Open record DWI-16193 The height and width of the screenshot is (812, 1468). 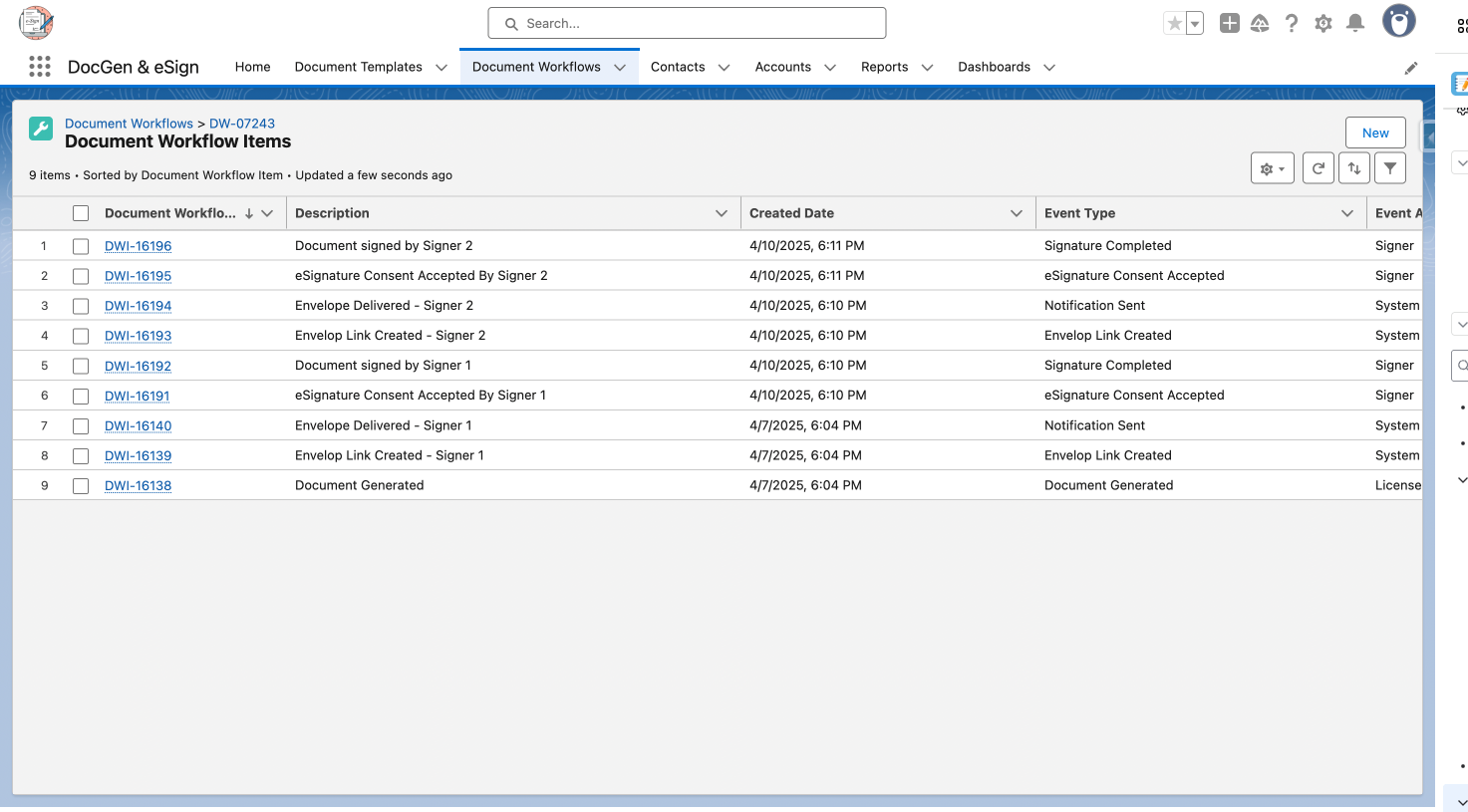(x=138, y=336)
